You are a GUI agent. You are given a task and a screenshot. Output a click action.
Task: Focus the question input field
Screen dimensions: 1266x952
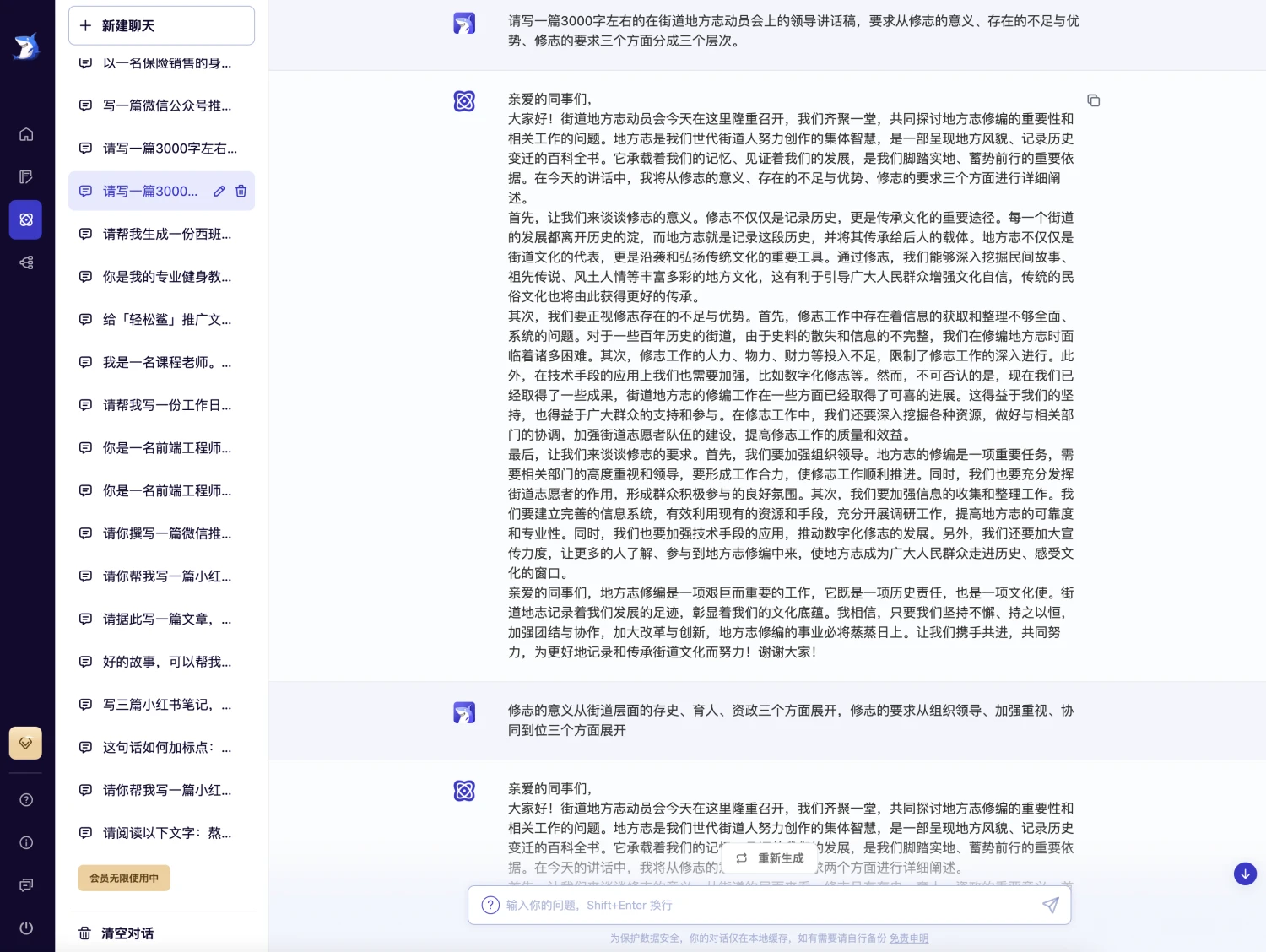(770, 905)
